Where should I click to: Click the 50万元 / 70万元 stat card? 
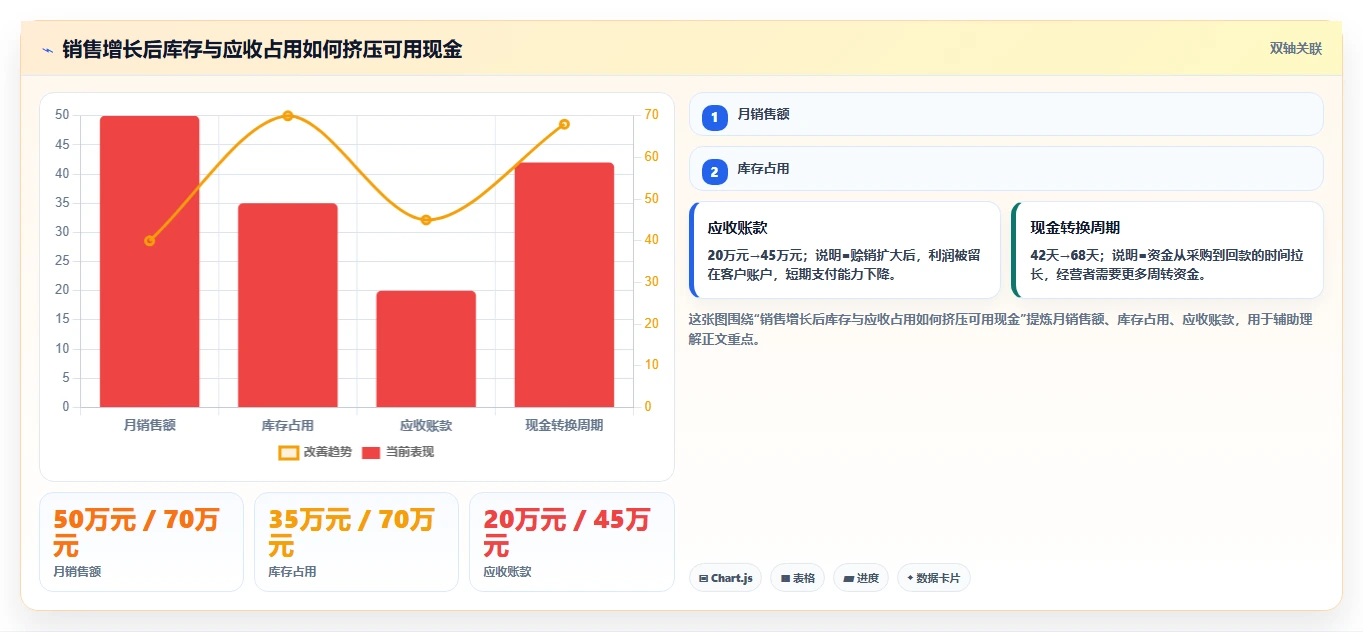click(141, 542)
